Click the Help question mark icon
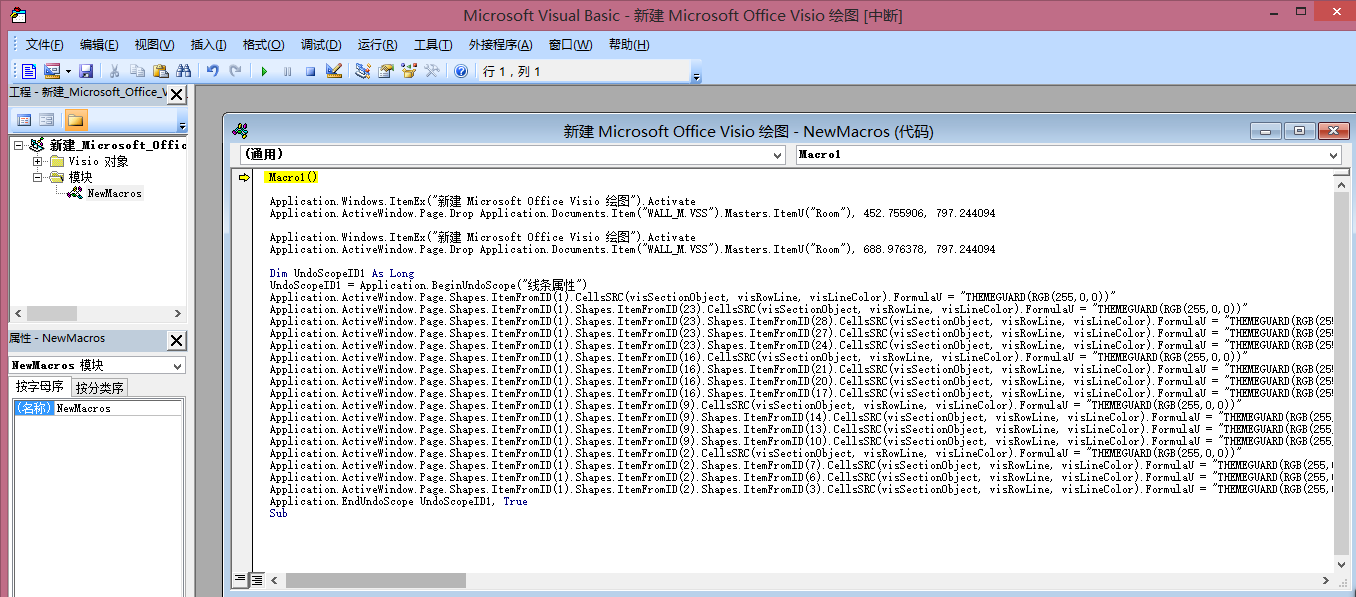 [x=461, y=71]
